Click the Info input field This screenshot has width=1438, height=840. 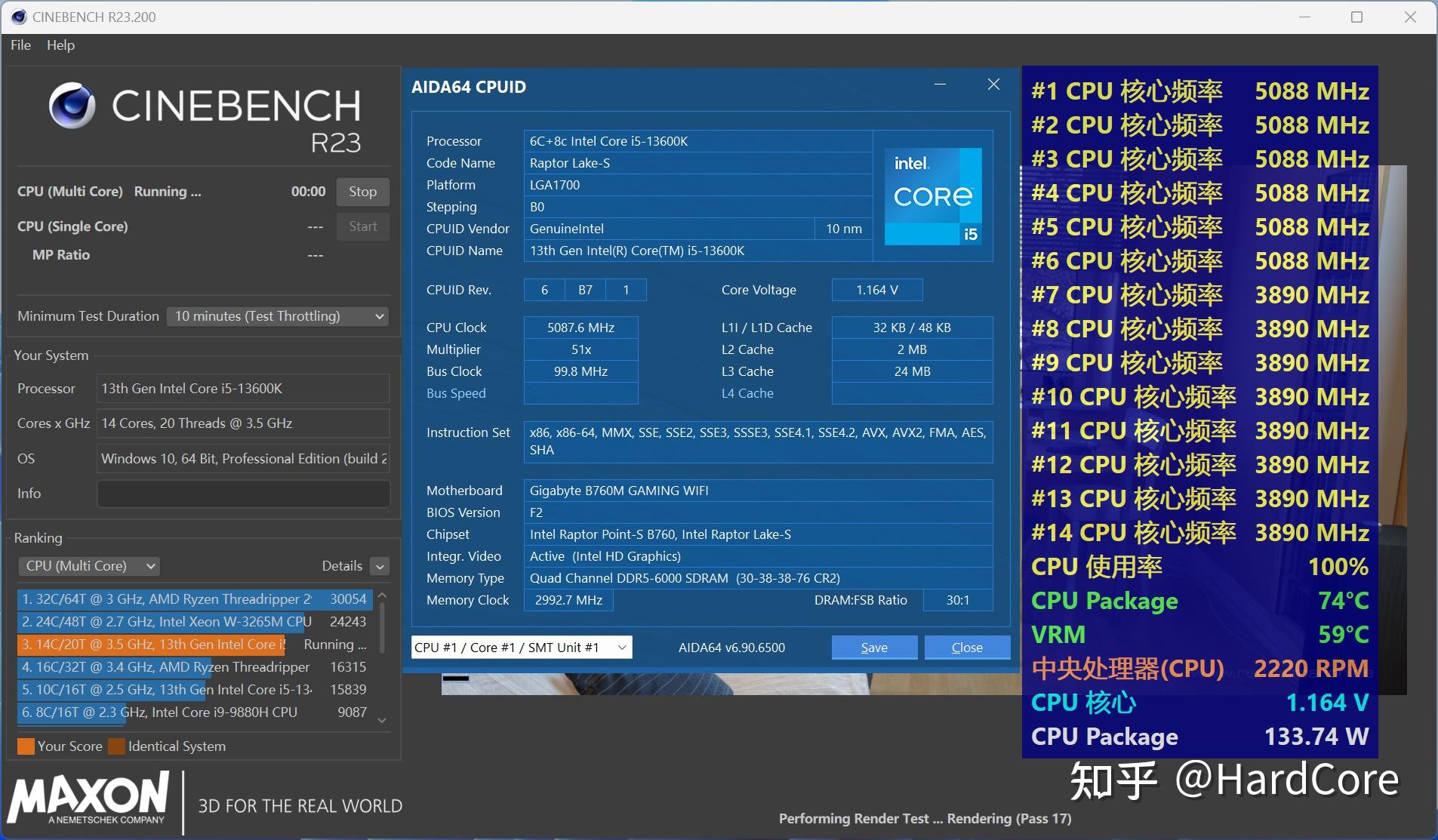tap(243, 494)
